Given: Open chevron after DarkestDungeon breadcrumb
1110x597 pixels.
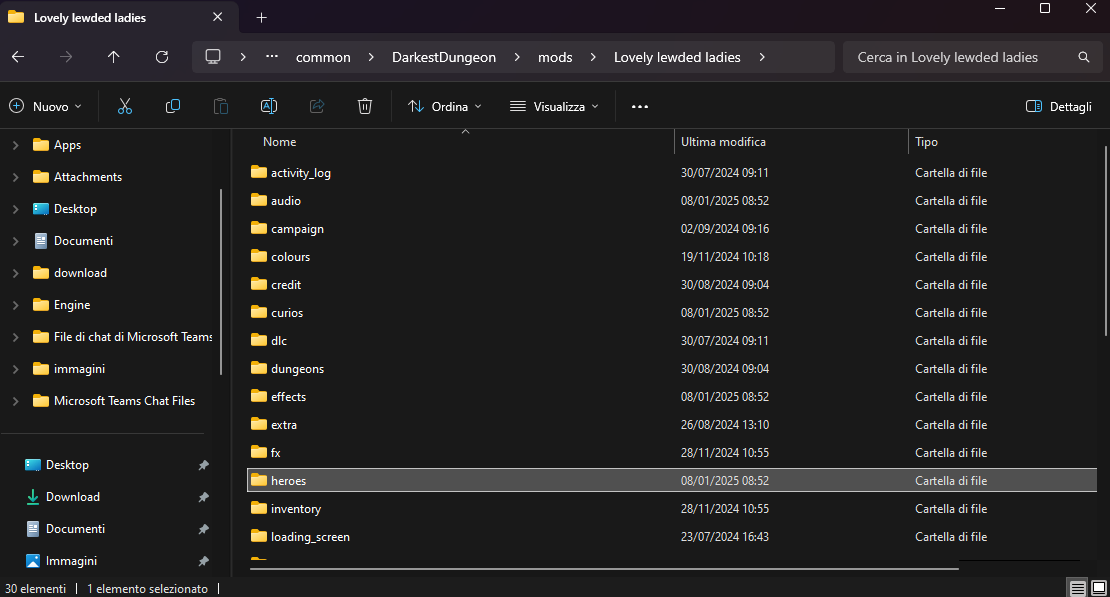Looking at the screenshot, I should pyautogui.click(x=517, y=57).
